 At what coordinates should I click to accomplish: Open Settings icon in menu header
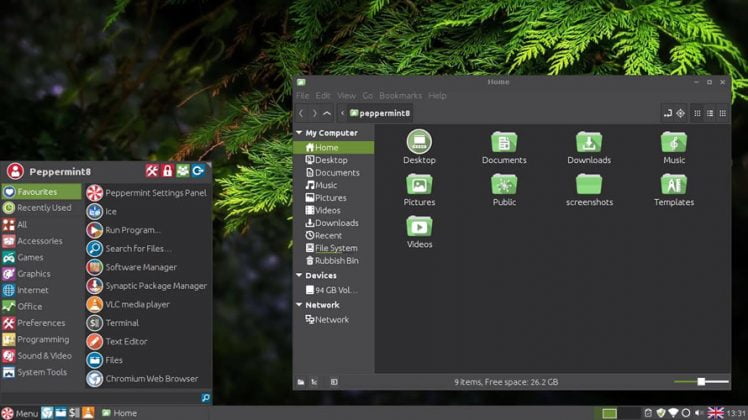tap(152, 171)
